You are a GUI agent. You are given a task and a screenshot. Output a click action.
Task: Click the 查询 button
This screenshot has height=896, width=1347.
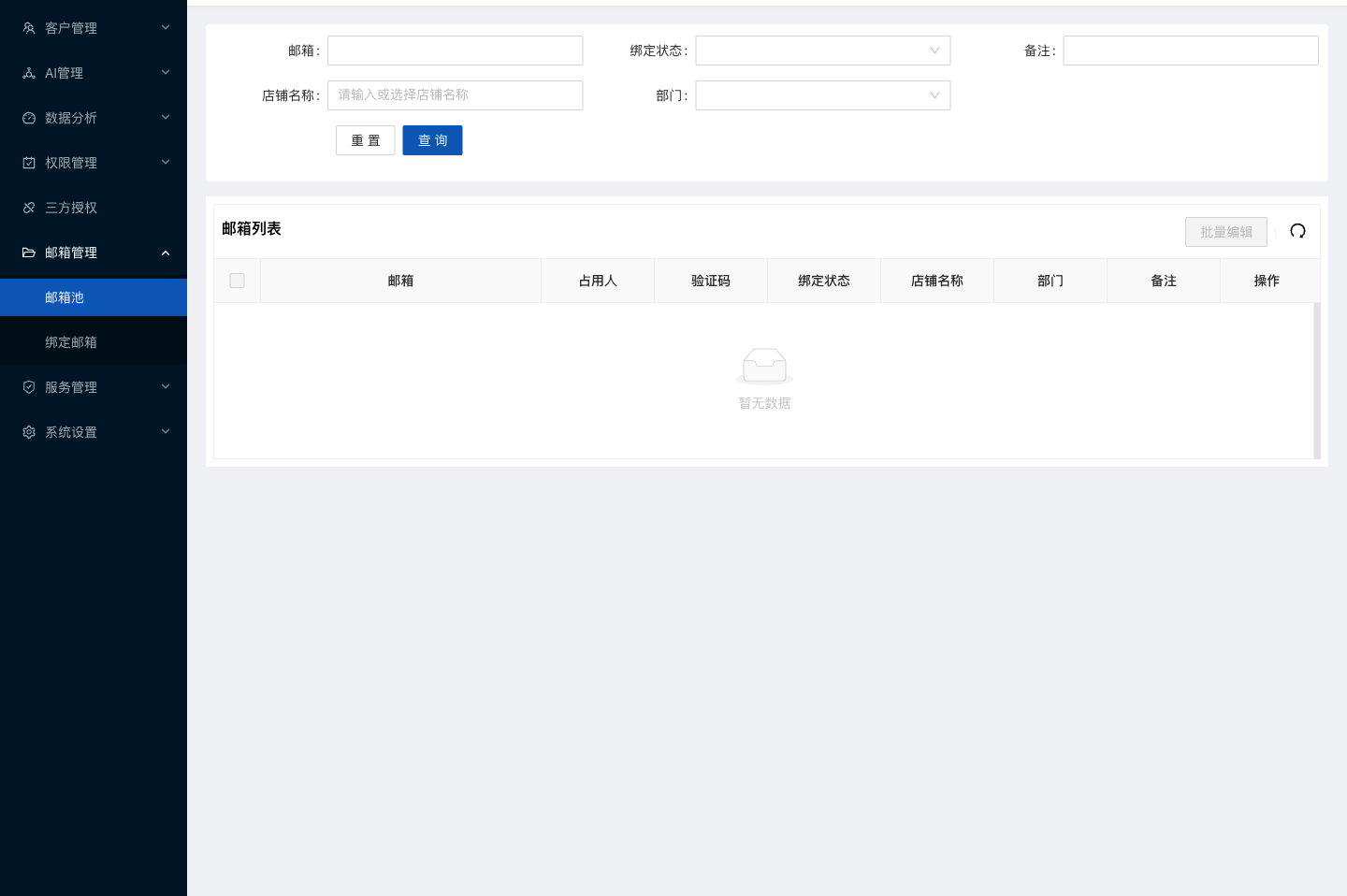coord(432,140)
